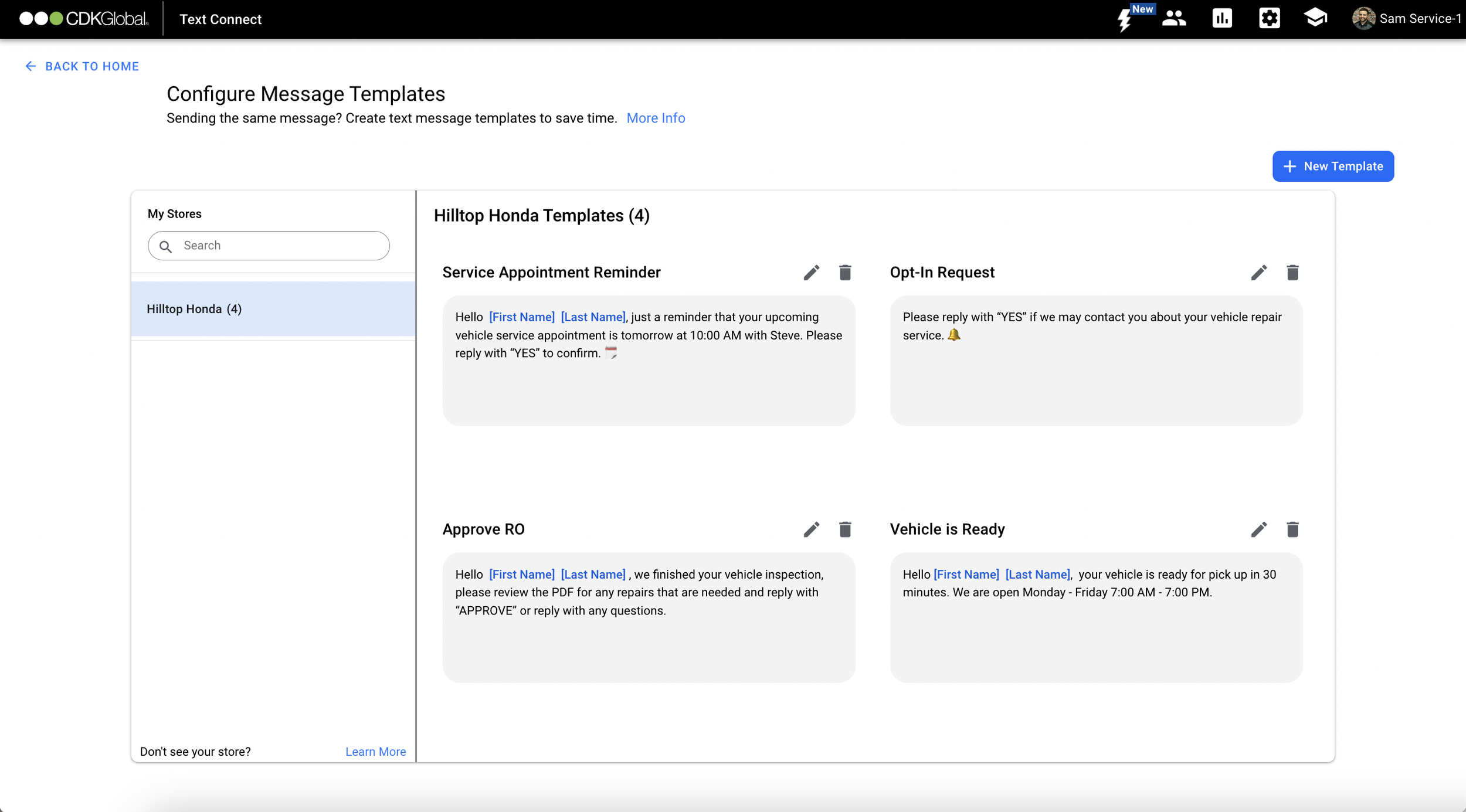
Task: Click the Learn More link
Action: point(375,752)
